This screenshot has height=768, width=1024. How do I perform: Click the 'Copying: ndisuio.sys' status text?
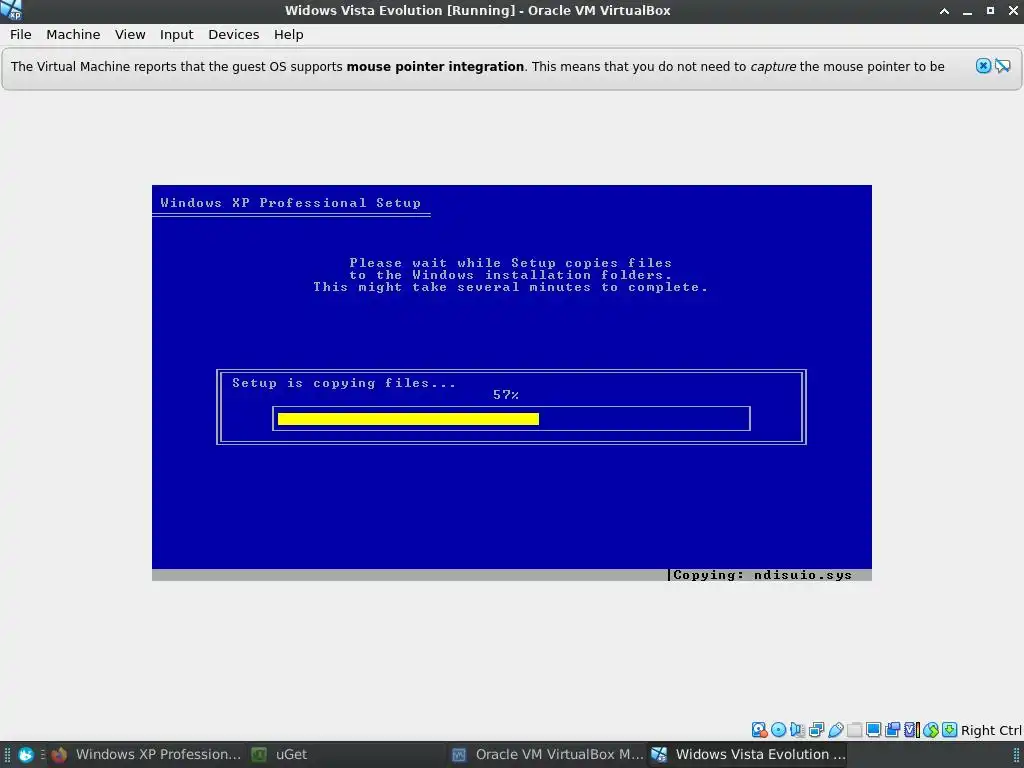click(x=762, y=575)
